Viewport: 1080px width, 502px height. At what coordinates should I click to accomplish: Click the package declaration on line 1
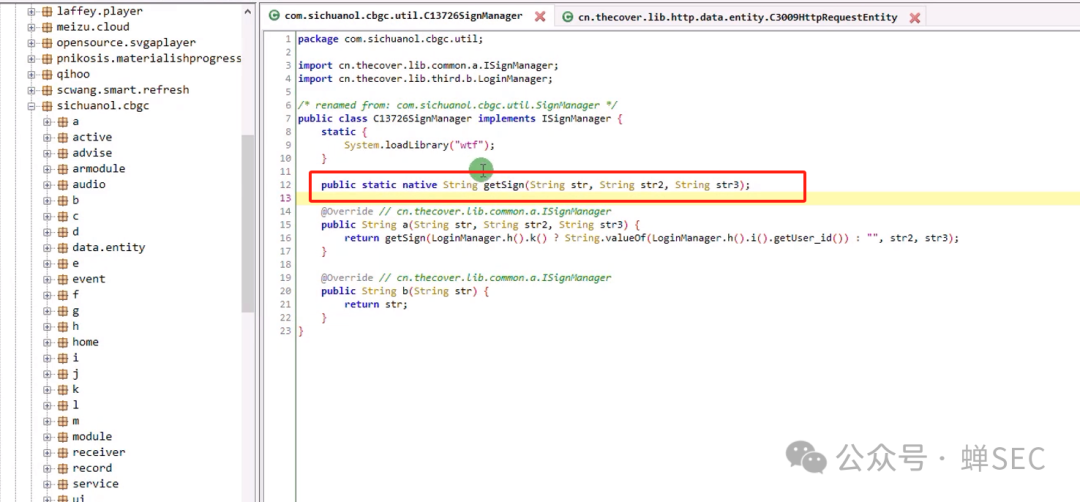pos(391,39)
